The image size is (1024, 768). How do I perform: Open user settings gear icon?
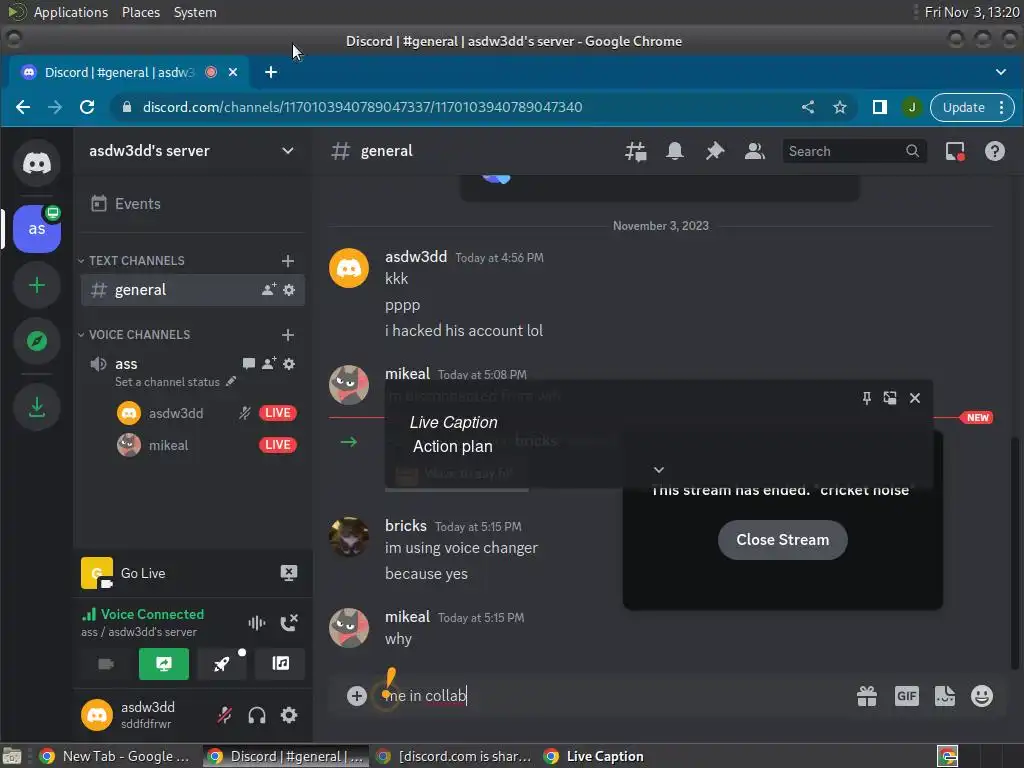click(289, 715)
